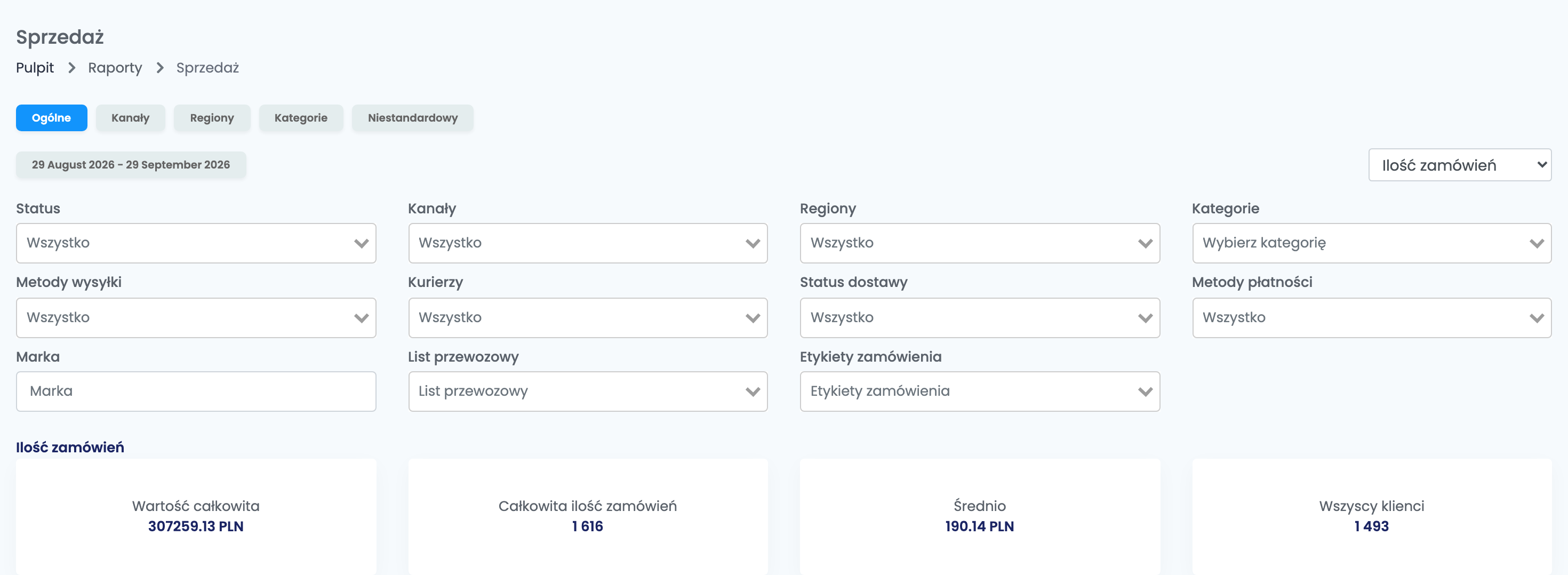
Task: Click the Wartość całkowita 307259.13 PLN value
Action: (x=196, y=526)
